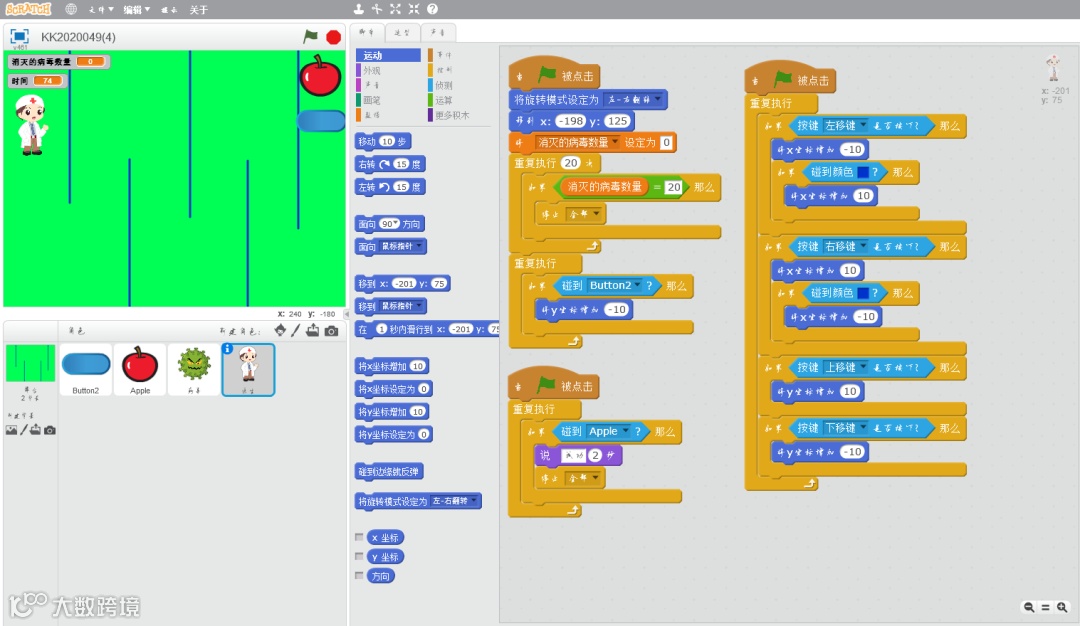
Task: Zoom out the scripts area
Action: 1028,607
